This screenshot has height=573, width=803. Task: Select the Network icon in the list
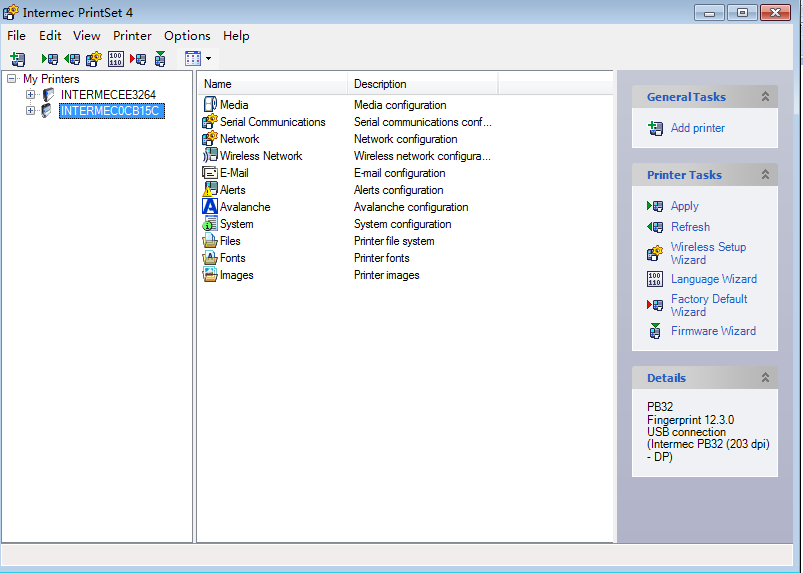(x=210, y=138)
